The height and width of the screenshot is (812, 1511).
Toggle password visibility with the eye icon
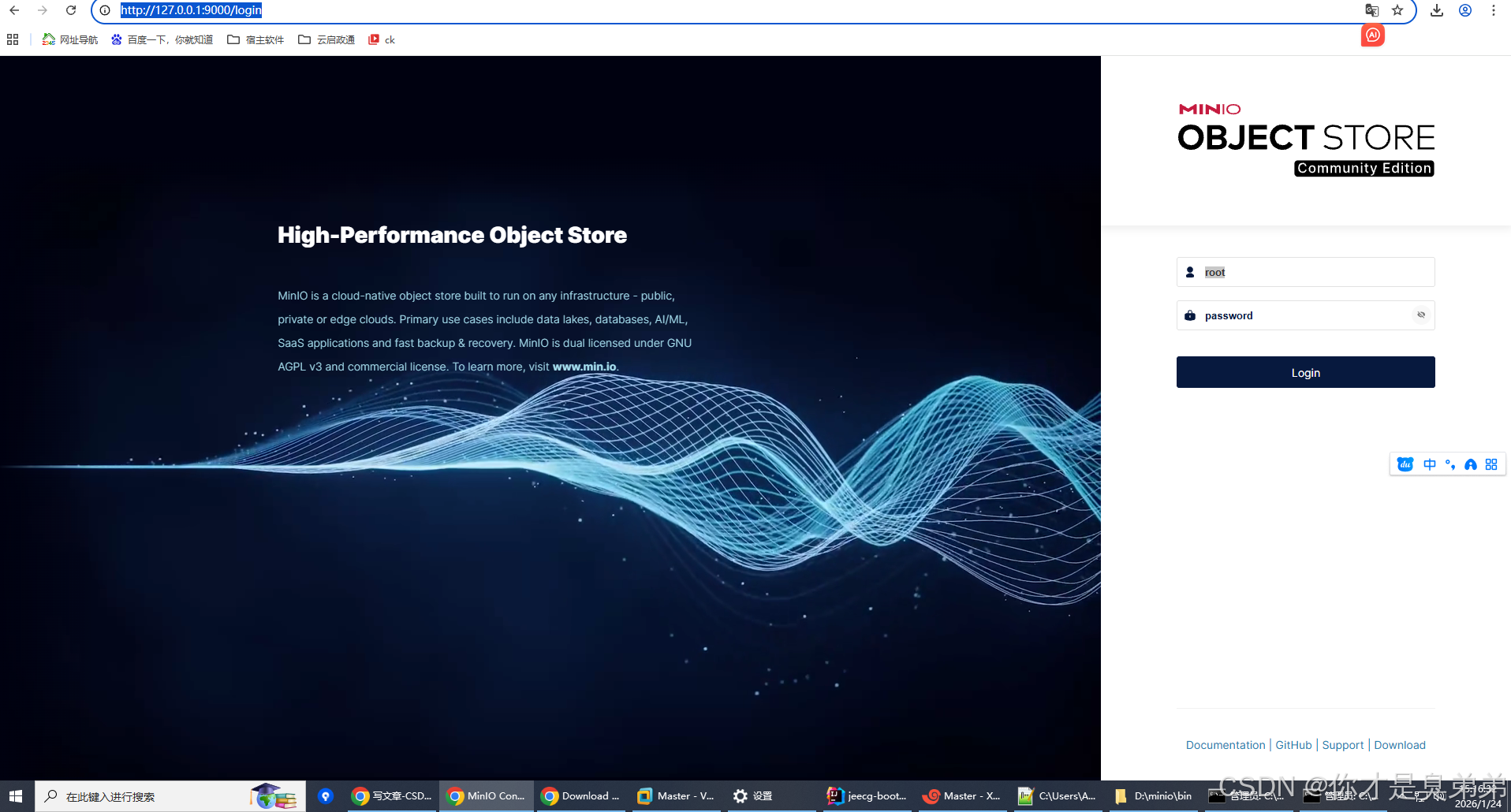pyautogui.click(x=1421, y=315)
